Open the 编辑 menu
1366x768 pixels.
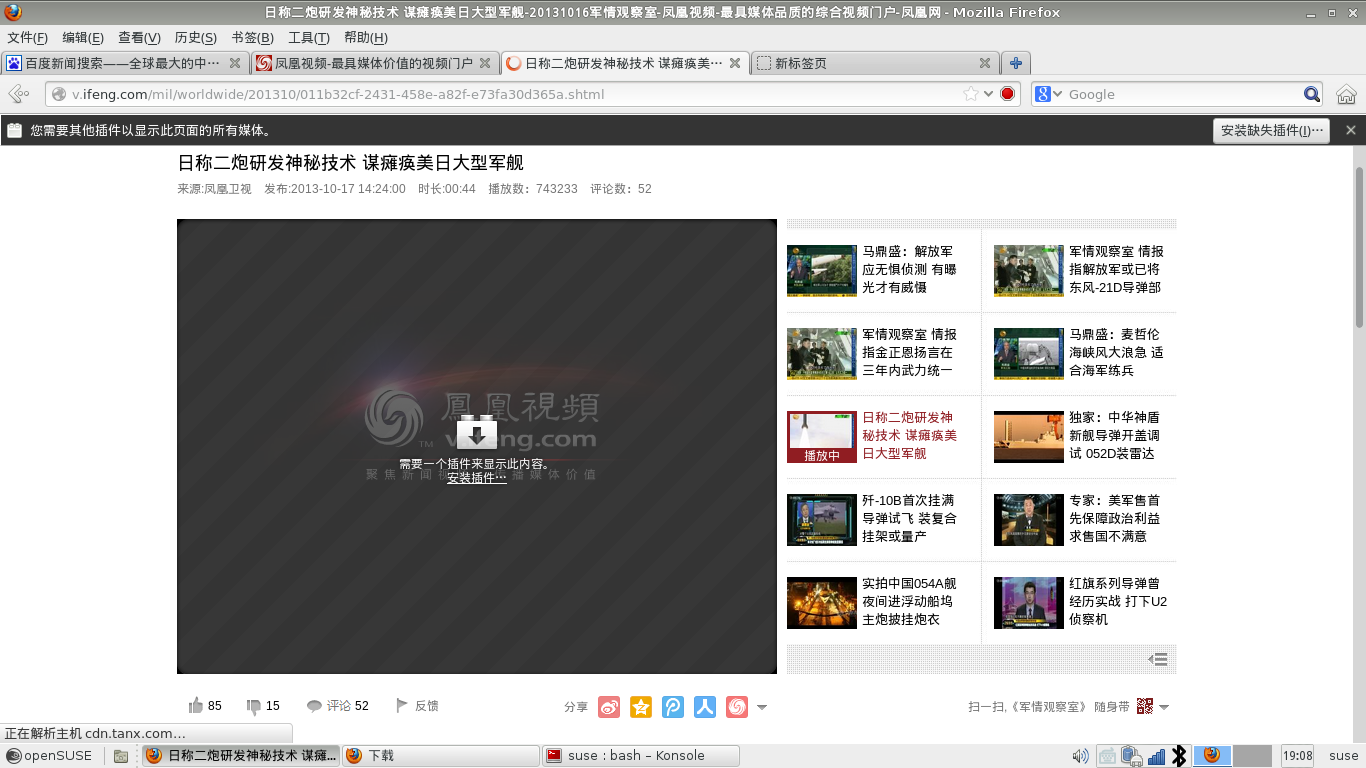click(83, 38)
